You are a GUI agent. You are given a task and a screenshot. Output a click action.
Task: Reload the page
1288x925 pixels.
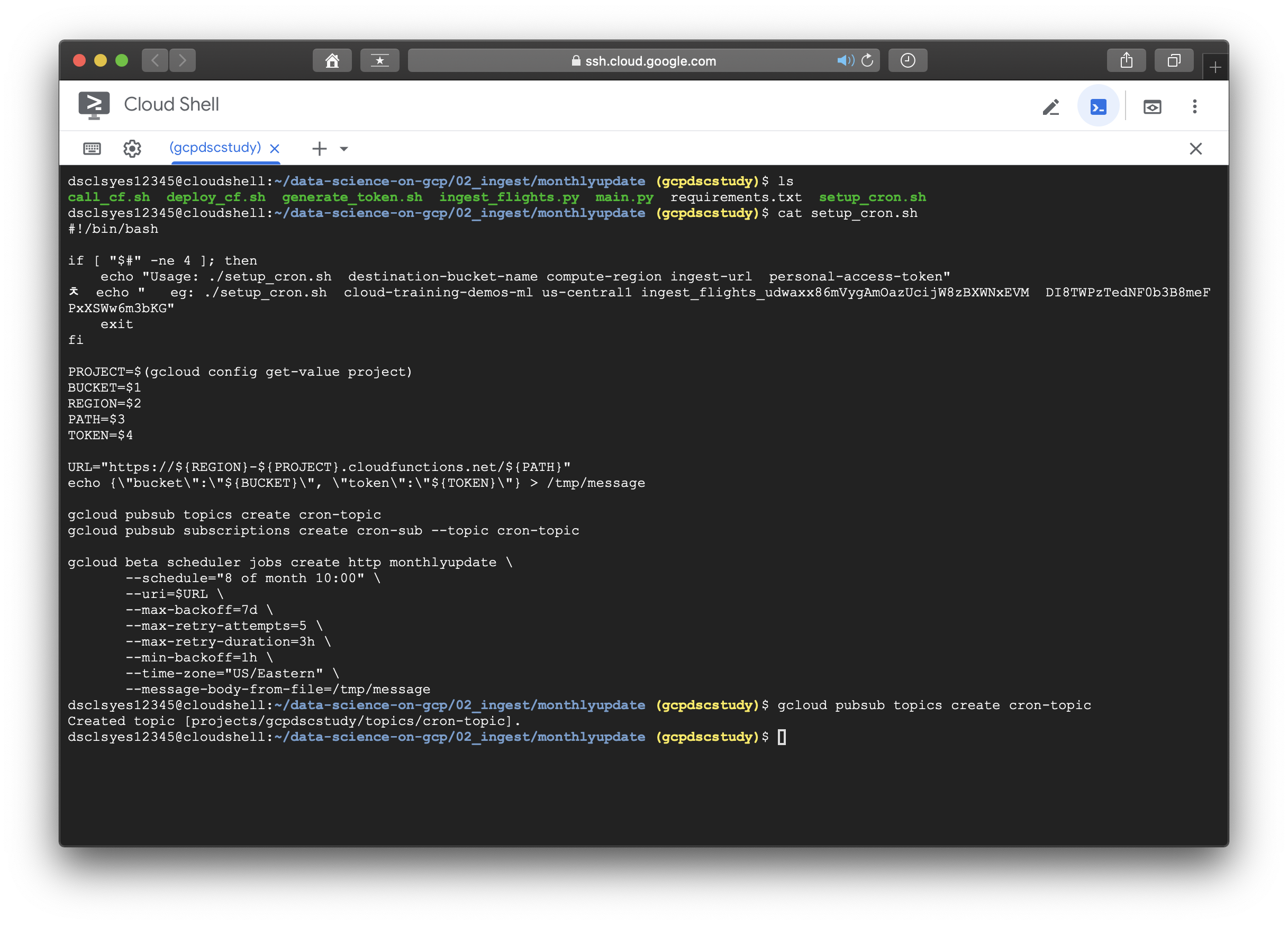[867, 60]
